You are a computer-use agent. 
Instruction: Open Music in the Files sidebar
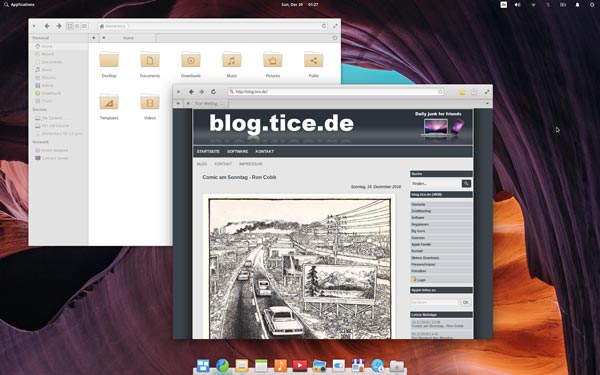coord(59,70)
